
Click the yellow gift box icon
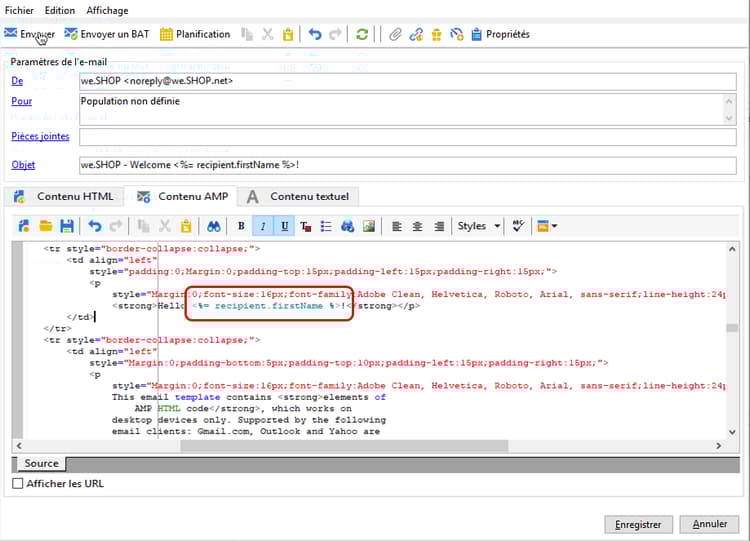tap(436, 34)
